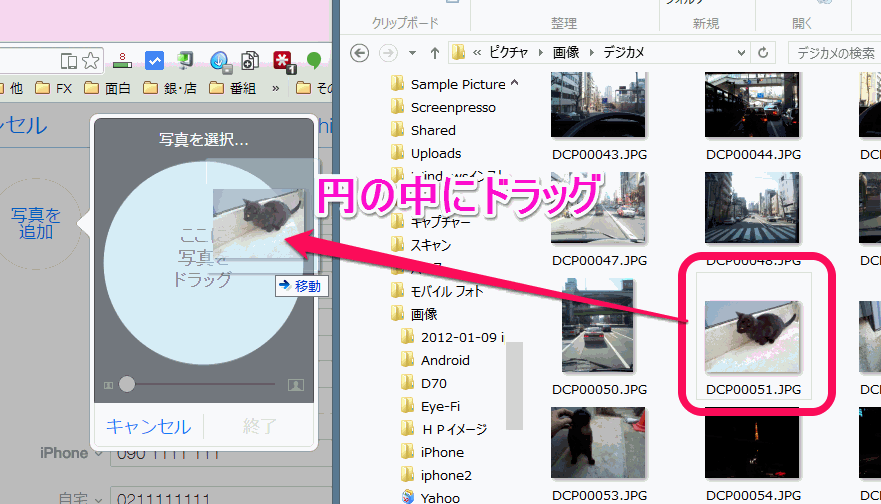The width and height of the screenshot is (881, 504).
Task: Click the Explorer back arrow button
Action: click(361, 52)
